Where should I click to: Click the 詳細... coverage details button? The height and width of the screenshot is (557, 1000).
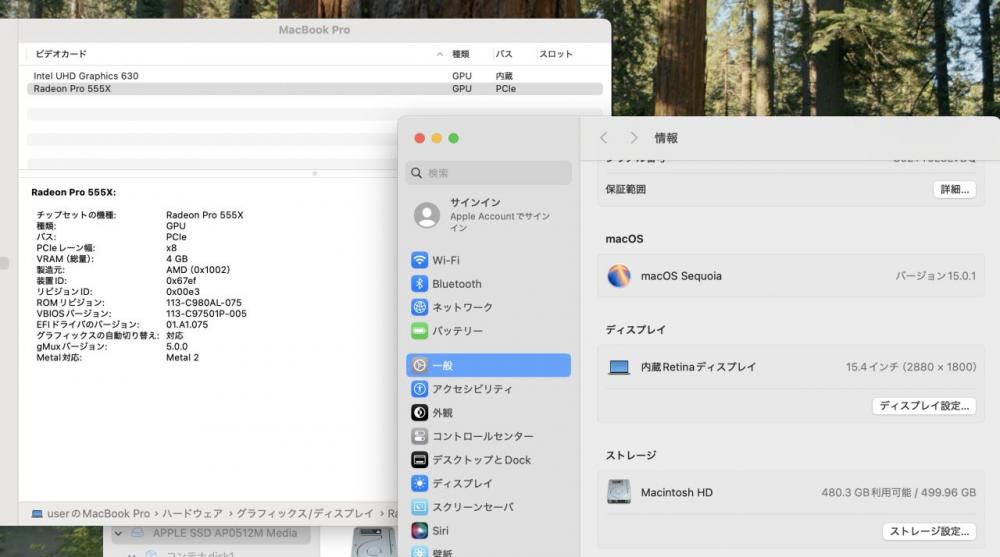pyautogui.click(x=955, y=189)
